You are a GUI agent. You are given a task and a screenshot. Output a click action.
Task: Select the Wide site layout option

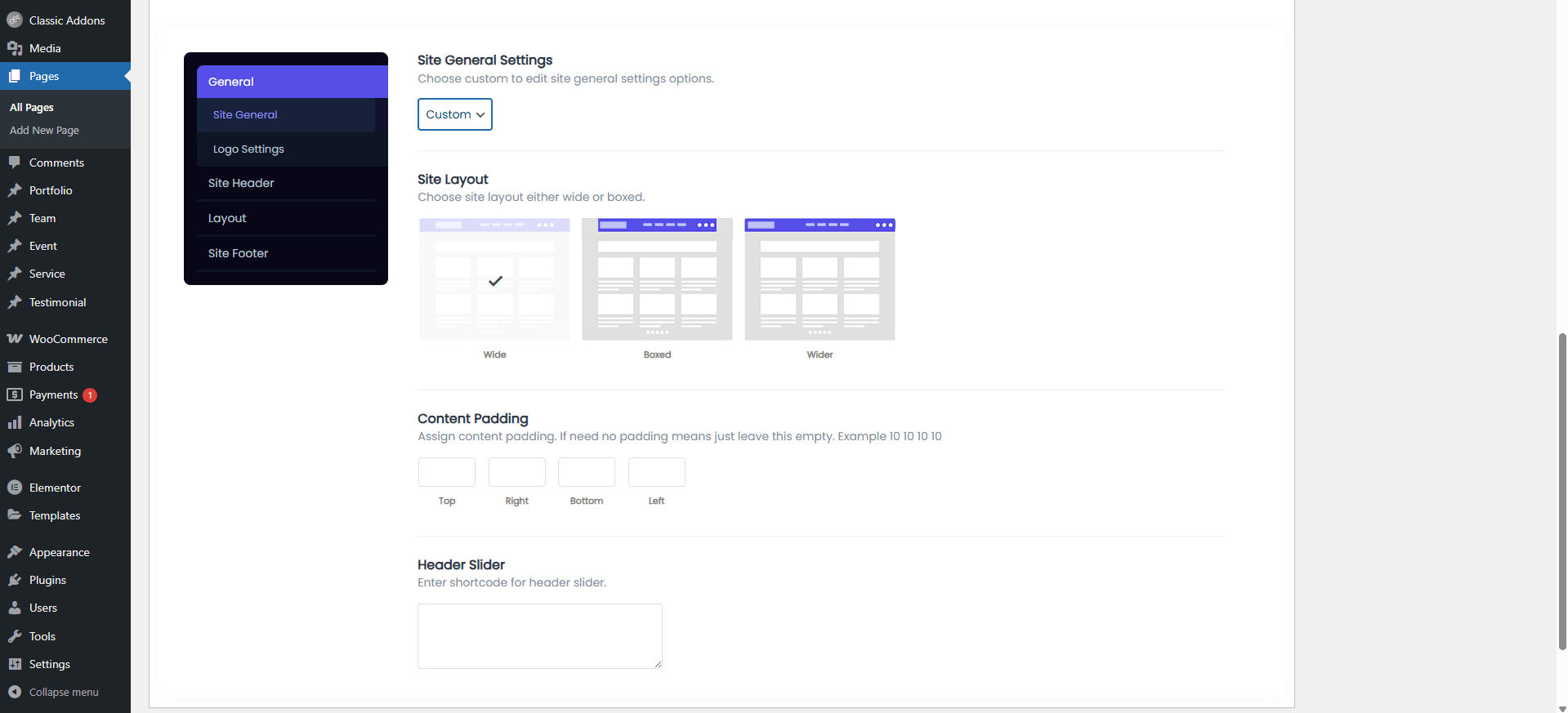point(494,279)
